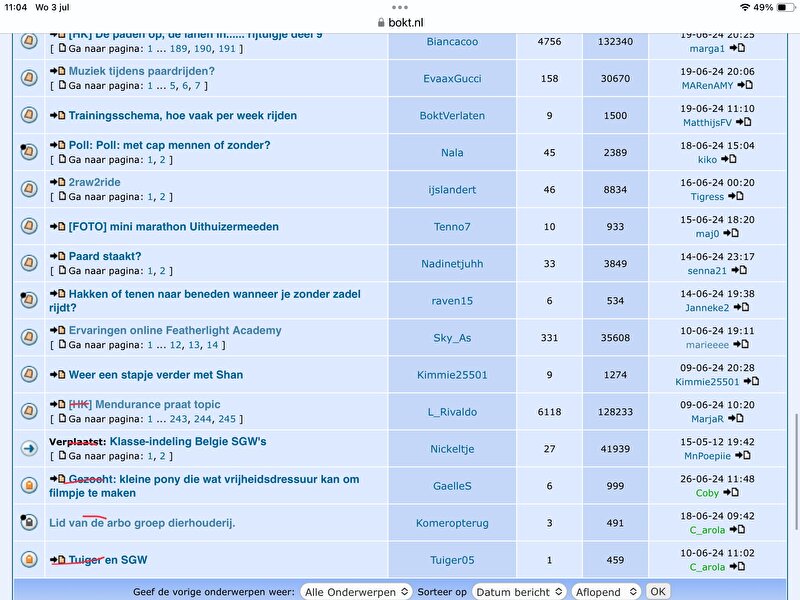Open author profile L_Rivaldo
This screenshot has width=800, height=600.
click(452, 412)
